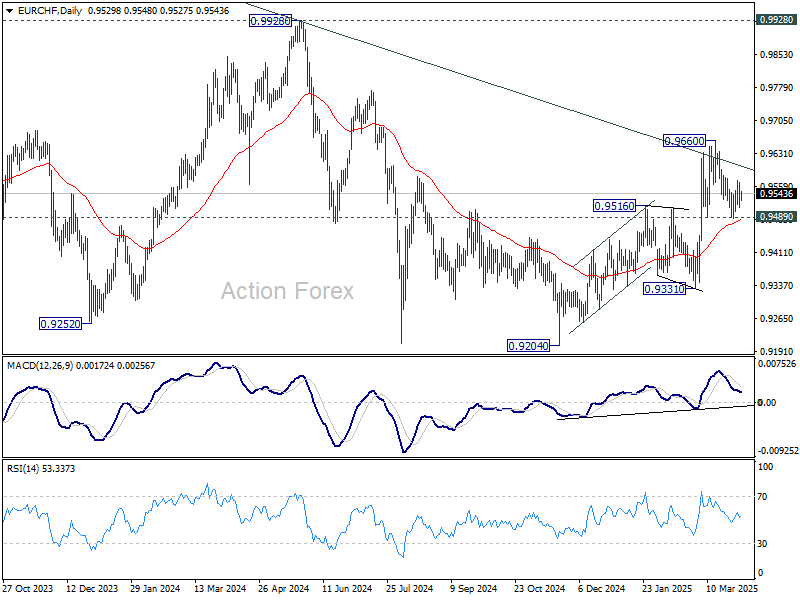Image resolution: width=800 pixels, height=600 pixels.
Task: Click the MACD scale value -0.009252
Action: pos(778,451)
